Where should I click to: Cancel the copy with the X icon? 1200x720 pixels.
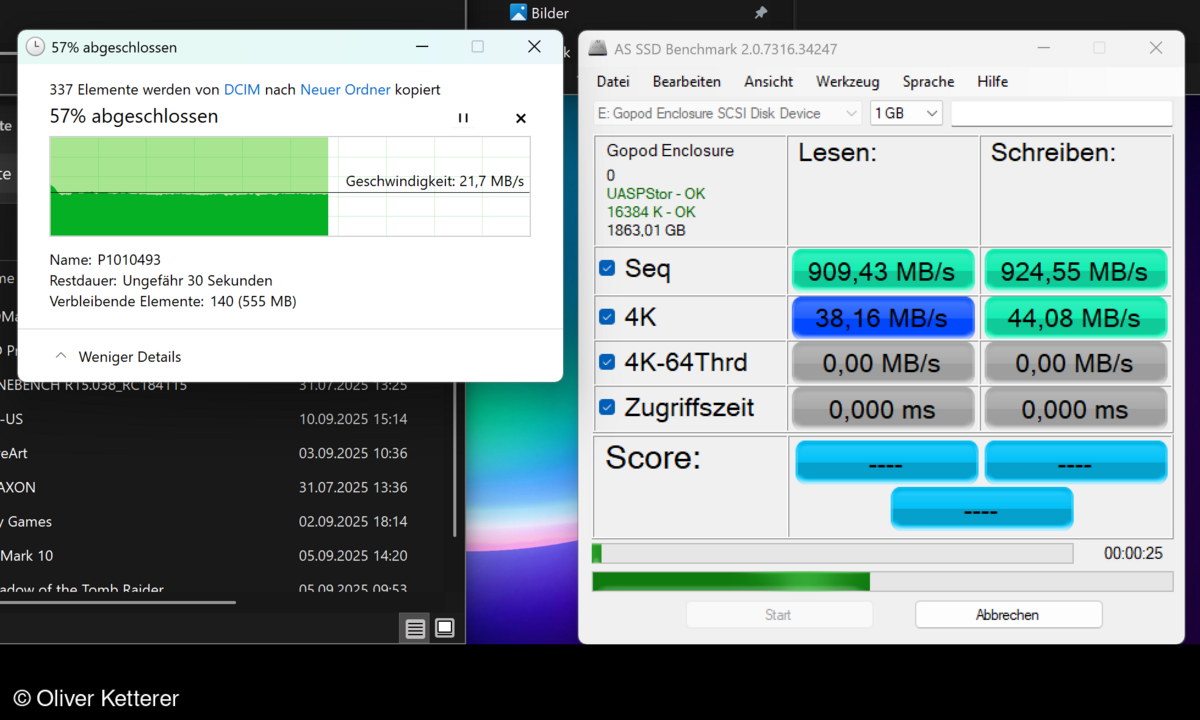[x=520, y=118]
